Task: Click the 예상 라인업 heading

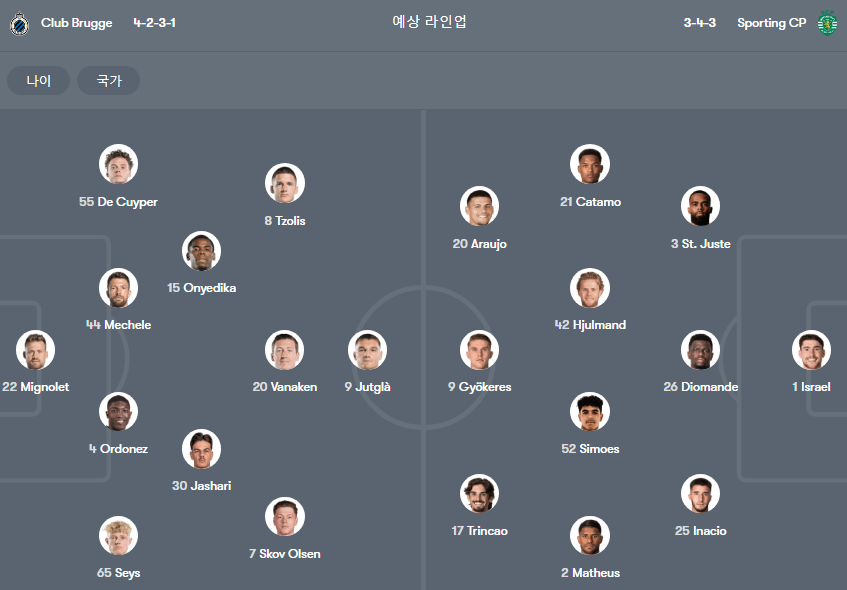Action: (x=429, y=22)
